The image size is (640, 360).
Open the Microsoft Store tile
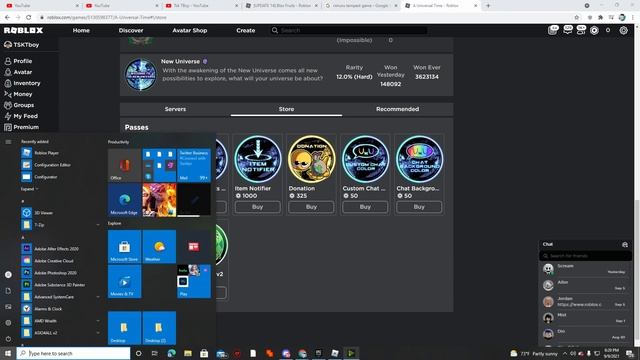124,247
